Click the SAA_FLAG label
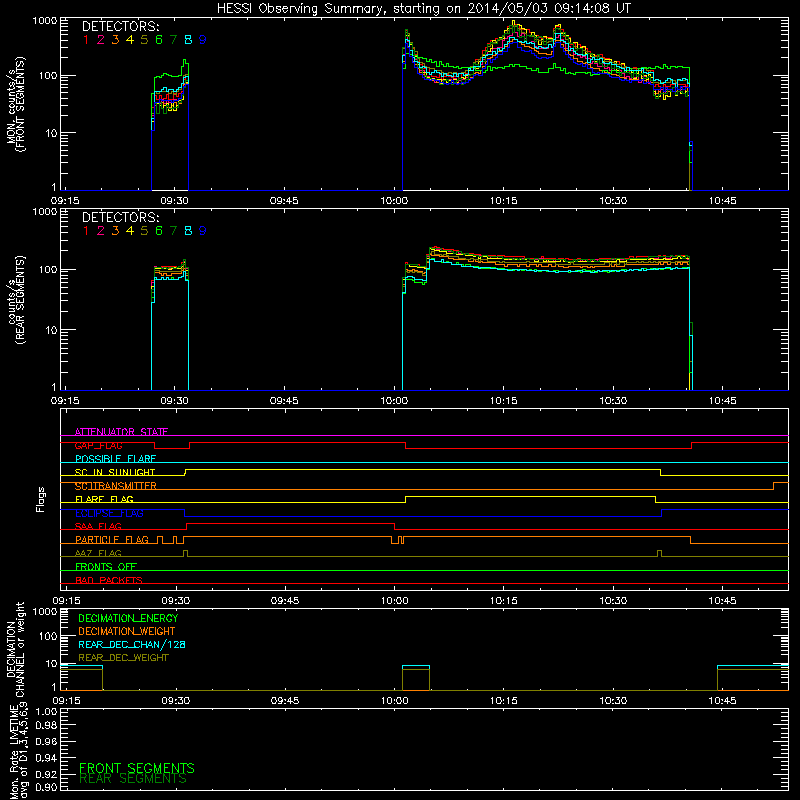The width and height of the screenshot is (800, 800). pos(98,526)
